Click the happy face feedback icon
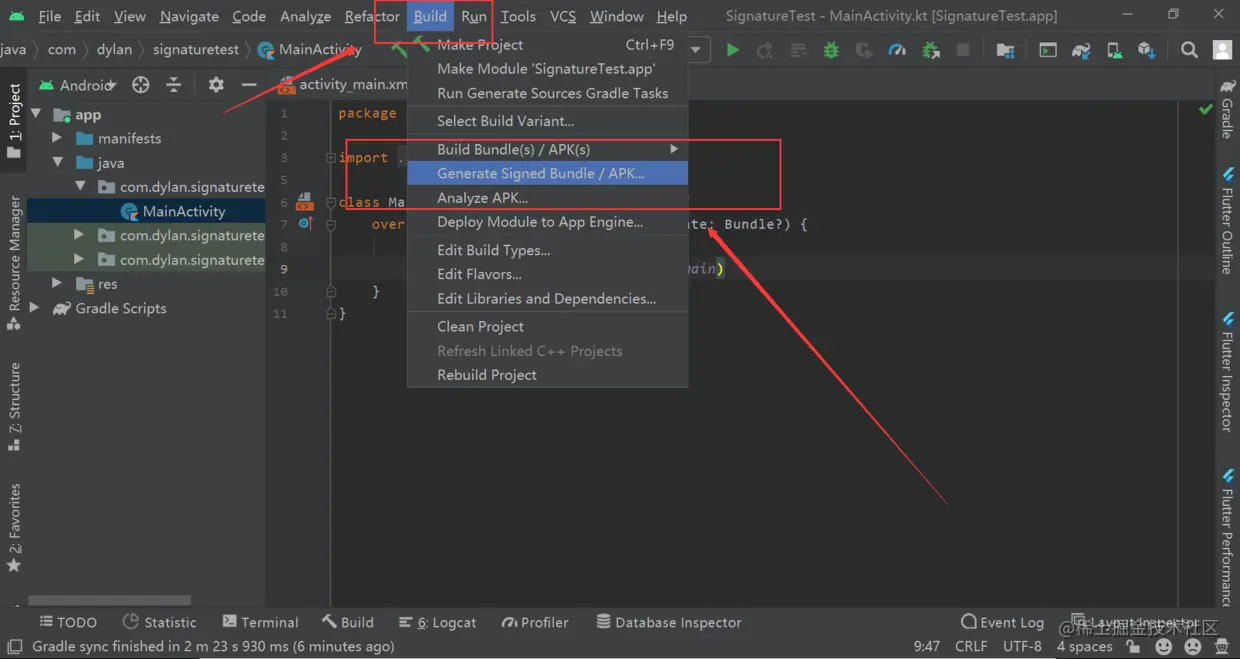 point(1163,647)
